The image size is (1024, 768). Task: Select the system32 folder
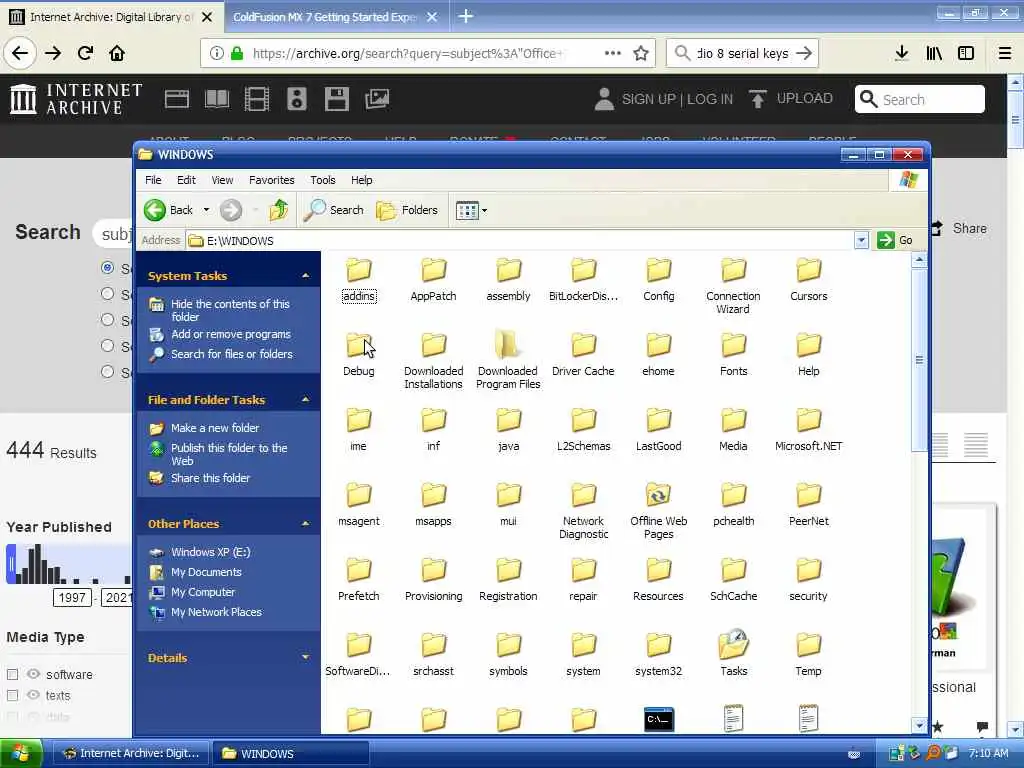[x=658, y=655]
